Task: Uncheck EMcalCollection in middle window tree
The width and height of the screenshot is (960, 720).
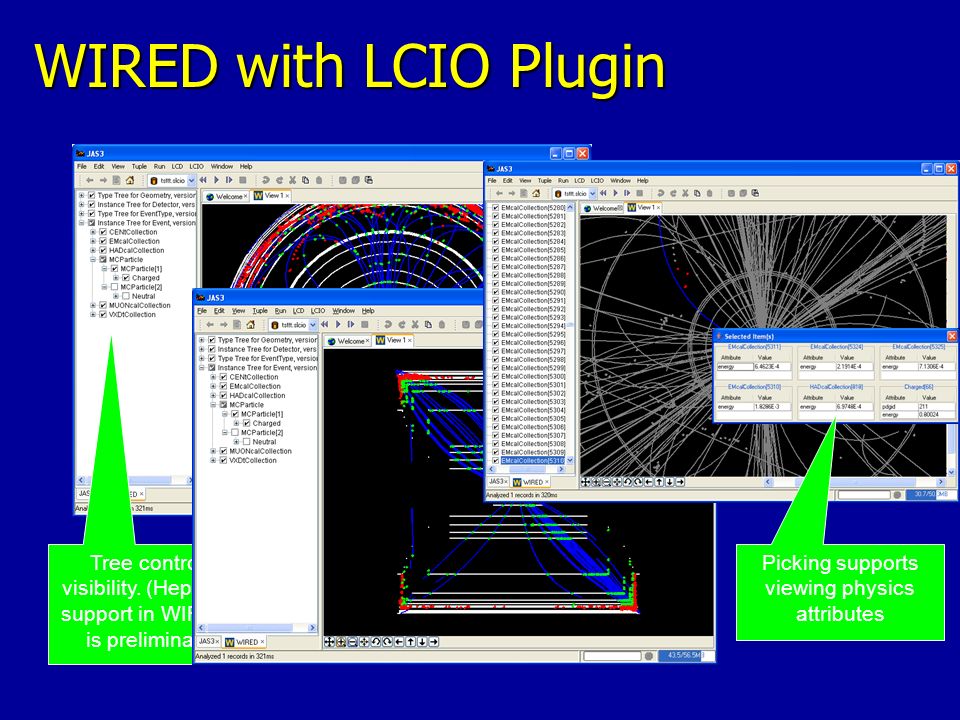Action: pyautogui.click(x=223, y=386)
